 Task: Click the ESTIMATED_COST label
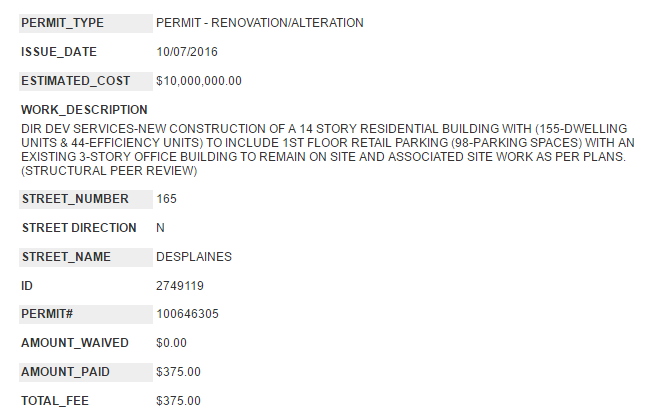(x=75, y=80)
